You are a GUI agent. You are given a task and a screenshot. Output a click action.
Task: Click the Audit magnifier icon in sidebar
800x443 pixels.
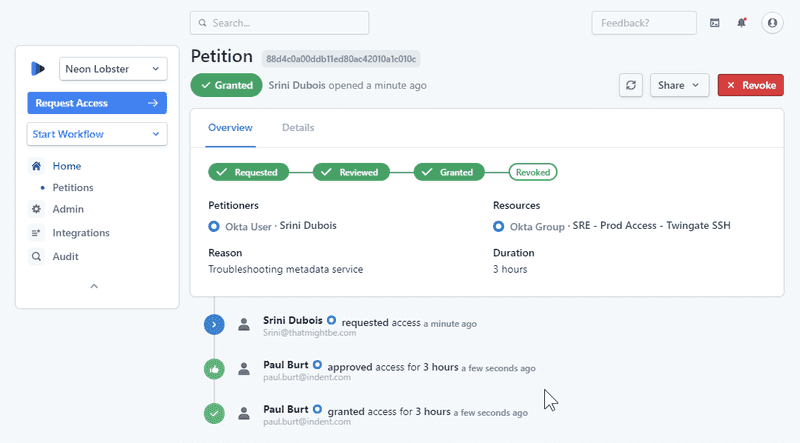(x=37, y=256)
